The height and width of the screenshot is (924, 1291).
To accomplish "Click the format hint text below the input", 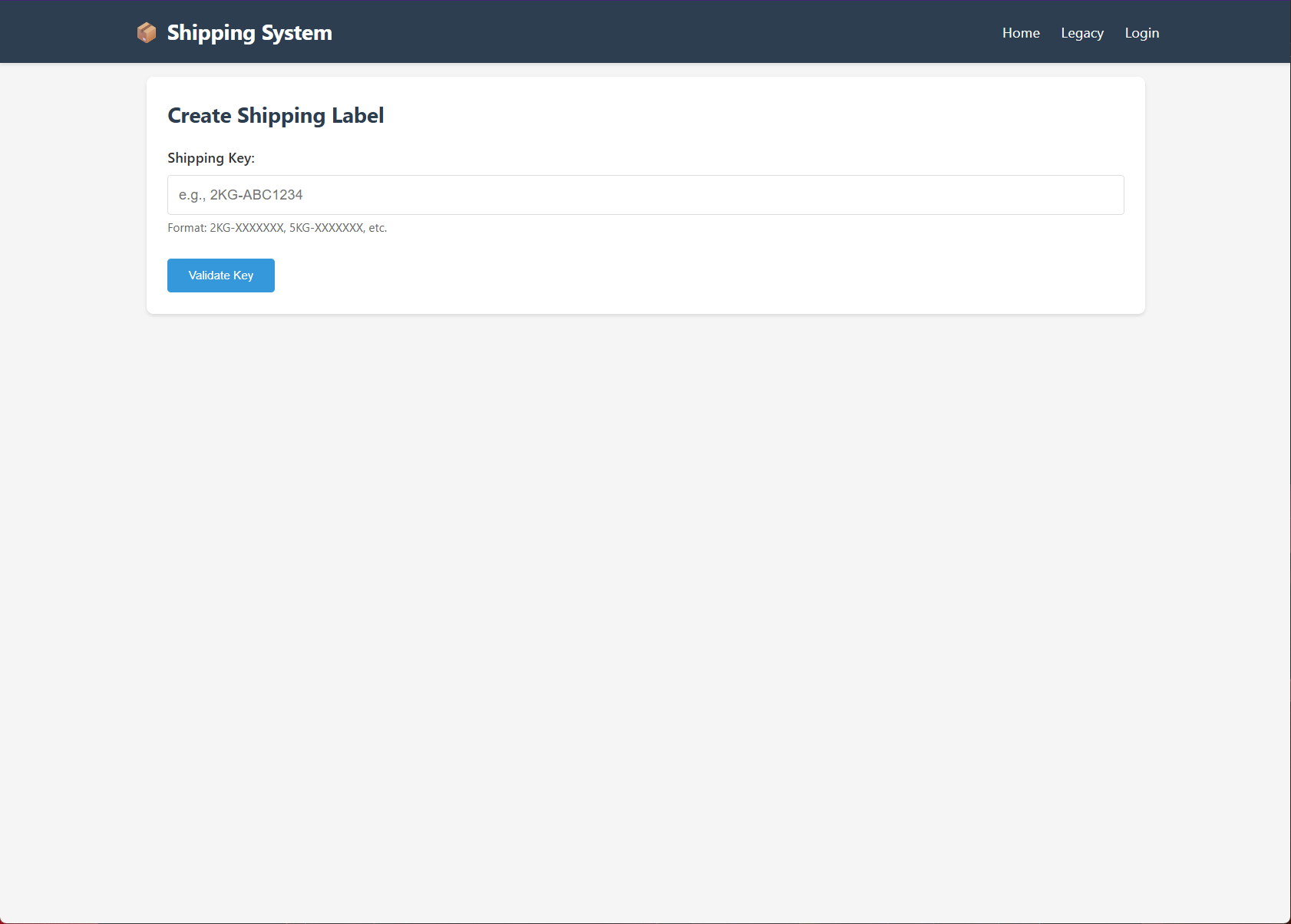I will 276,228.
